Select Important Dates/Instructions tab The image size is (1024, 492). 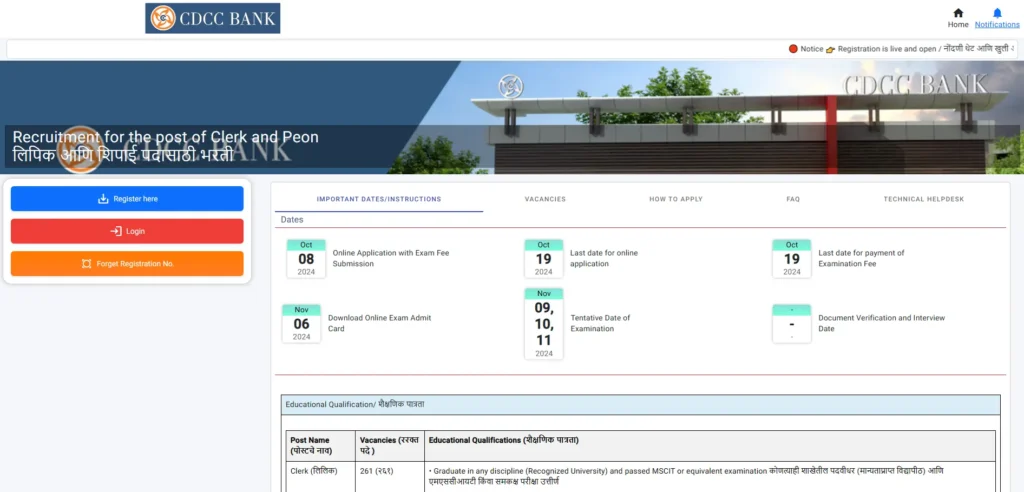tap(379, 199)
